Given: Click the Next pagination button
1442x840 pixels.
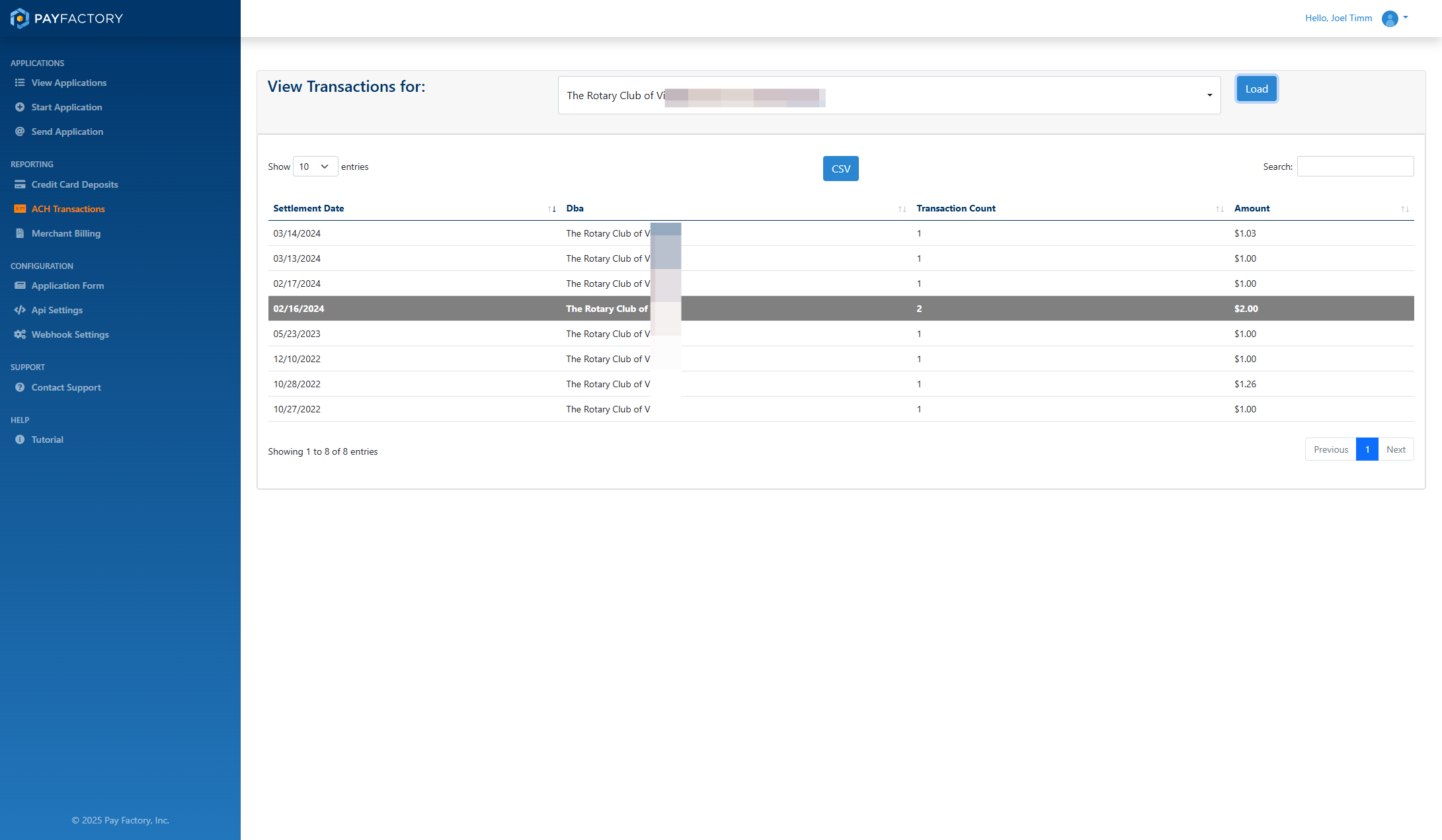Looking at the screenshot, I should pyautogui.click(x=1396, y=449).
